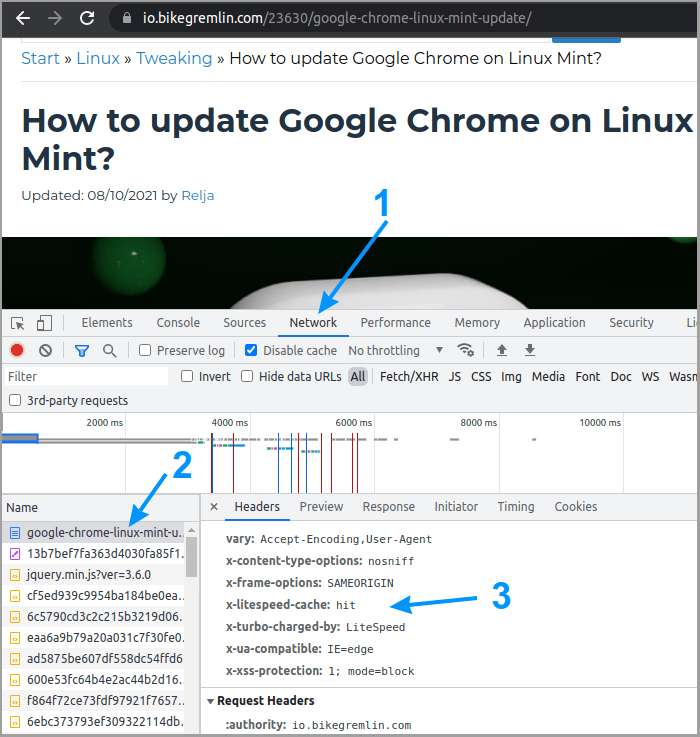Click script icon beside 6c5790cd3c2c215b3219d06
Viewport: 700px width, 737px height.
coord(15,617)
